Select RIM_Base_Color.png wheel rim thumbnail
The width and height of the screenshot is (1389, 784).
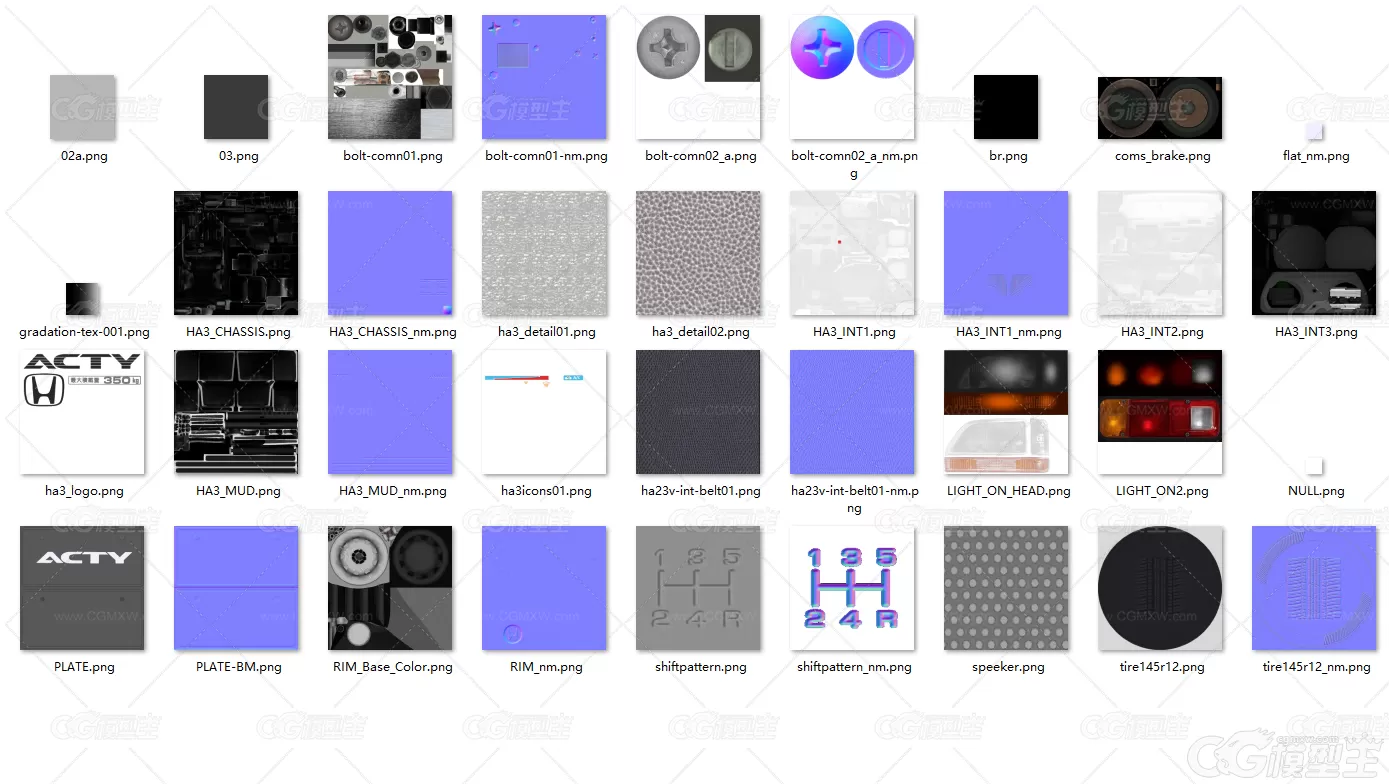click(390, 588)
